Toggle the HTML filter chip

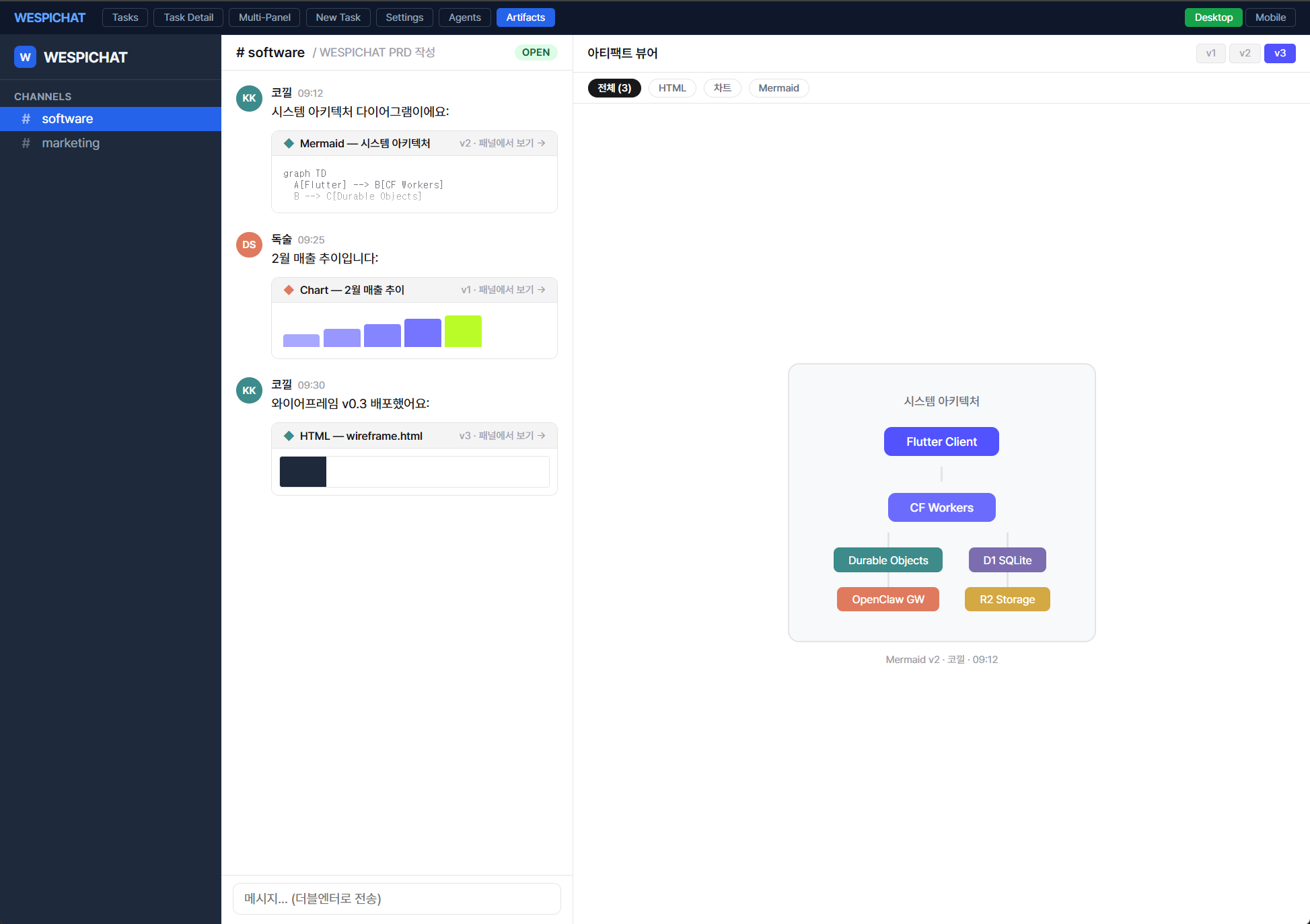tap(672, 87)
